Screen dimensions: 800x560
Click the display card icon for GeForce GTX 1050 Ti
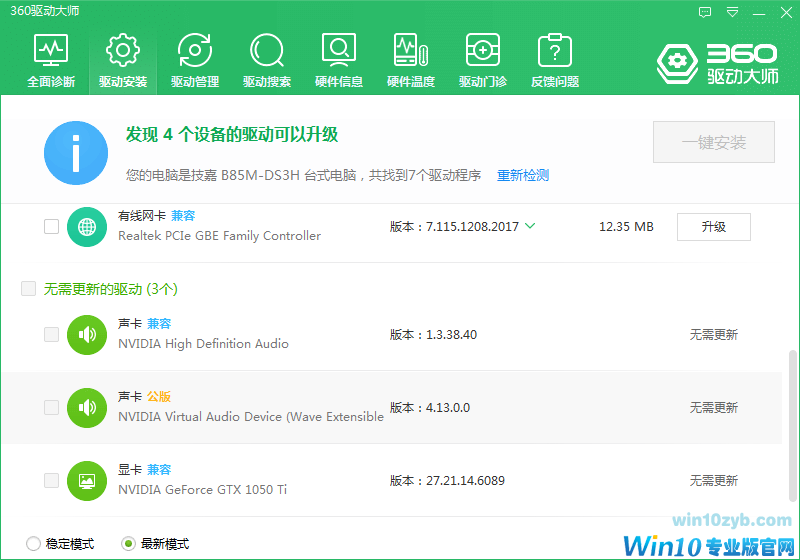(87, 481)
